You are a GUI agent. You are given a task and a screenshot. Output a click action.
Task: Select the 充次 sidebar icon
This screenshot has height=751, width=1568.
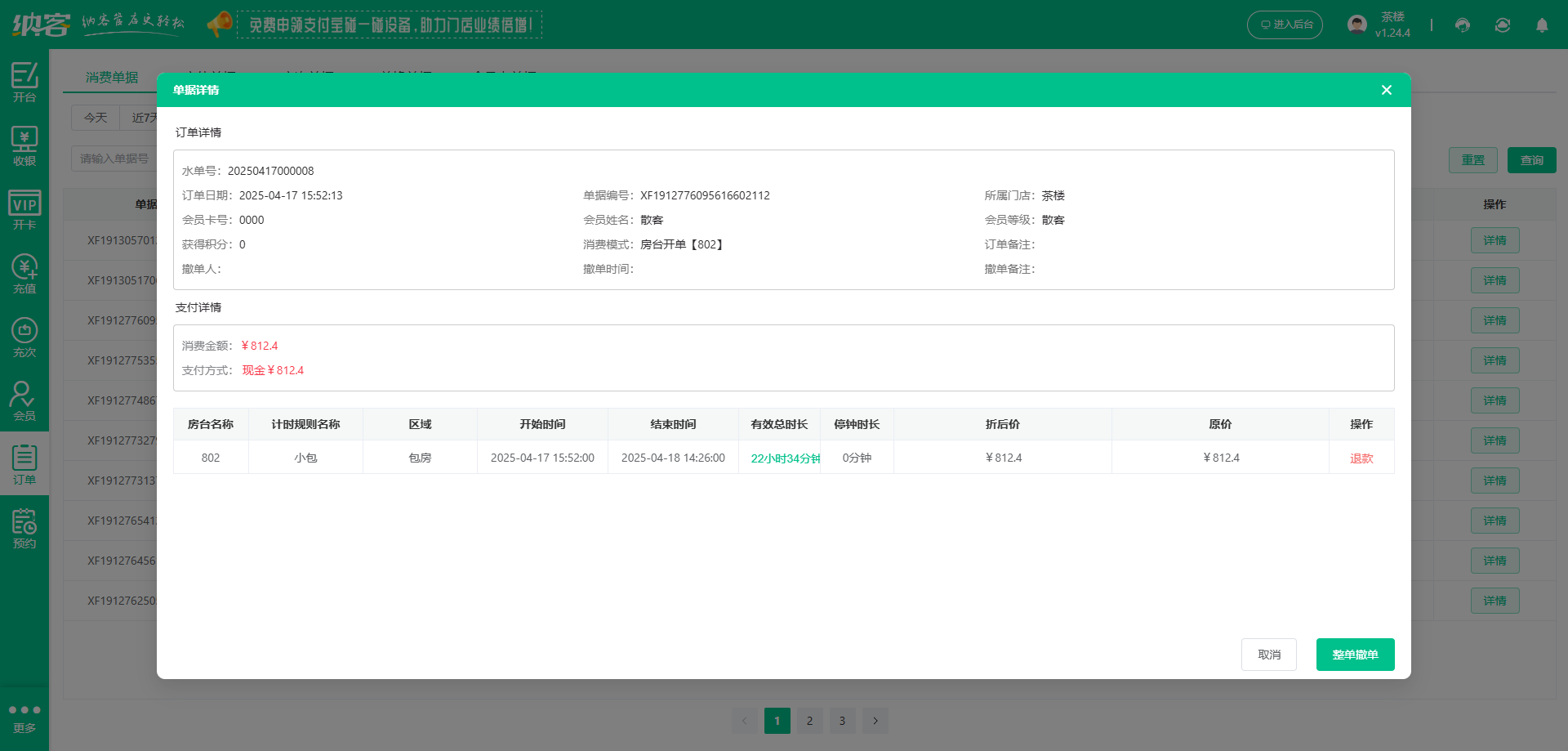coord(24,337)
